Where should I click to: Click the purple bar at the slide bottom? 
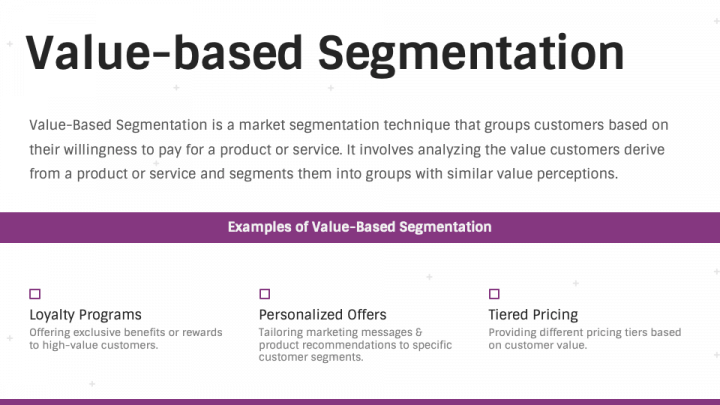coord(360,402)
